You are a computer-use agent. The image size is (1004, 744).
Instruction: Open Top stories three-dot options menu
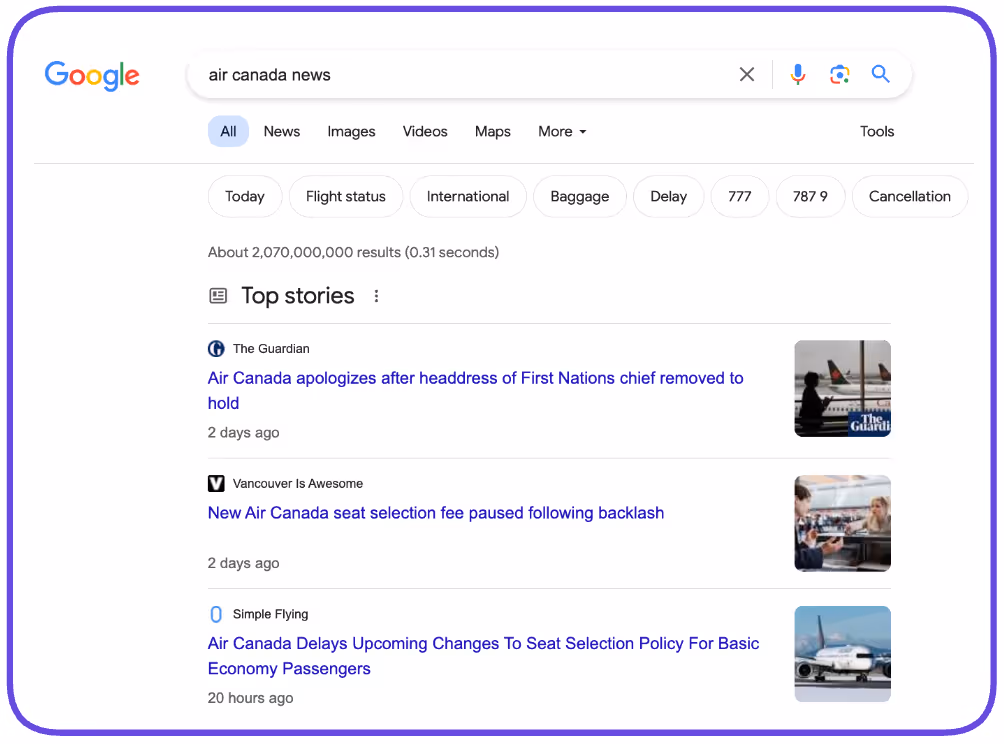[x=376, y=296]
